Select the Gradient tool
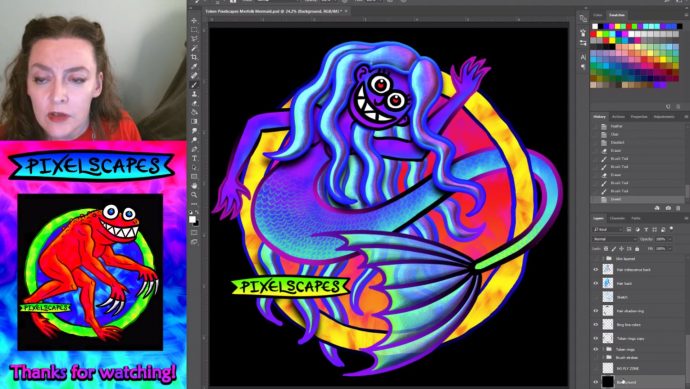Image resolution: width=690 pixels, height=389 pixels. coord(194,121)
